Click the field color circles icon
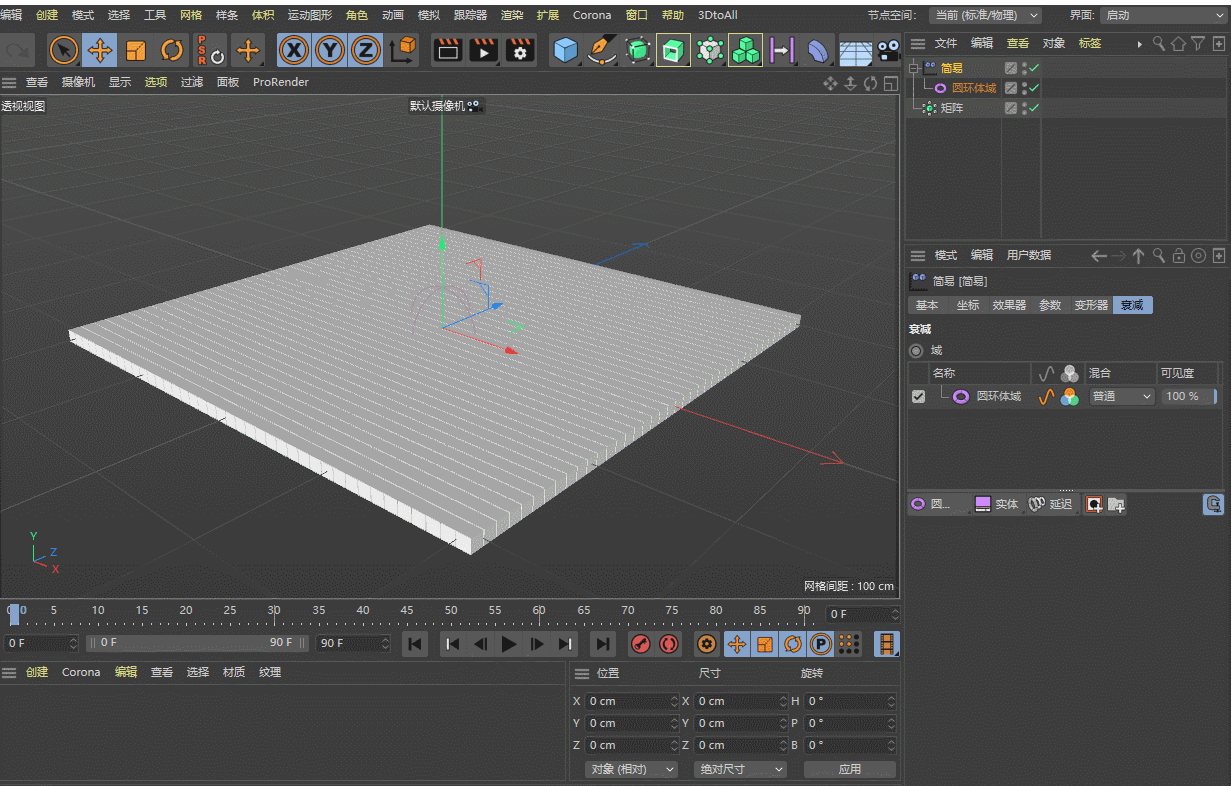Viewport: 1231px width, 786px height. coord(1070,397)
